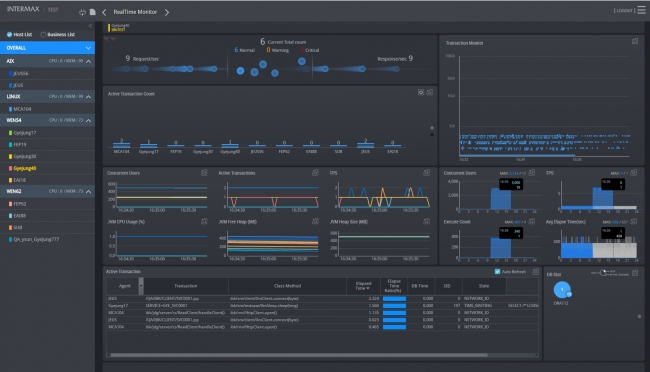Click the SERVICE=GVS_SVC0001 transaction cell
Viewport: 650px width, 372px height.
(x=166, y=306)
